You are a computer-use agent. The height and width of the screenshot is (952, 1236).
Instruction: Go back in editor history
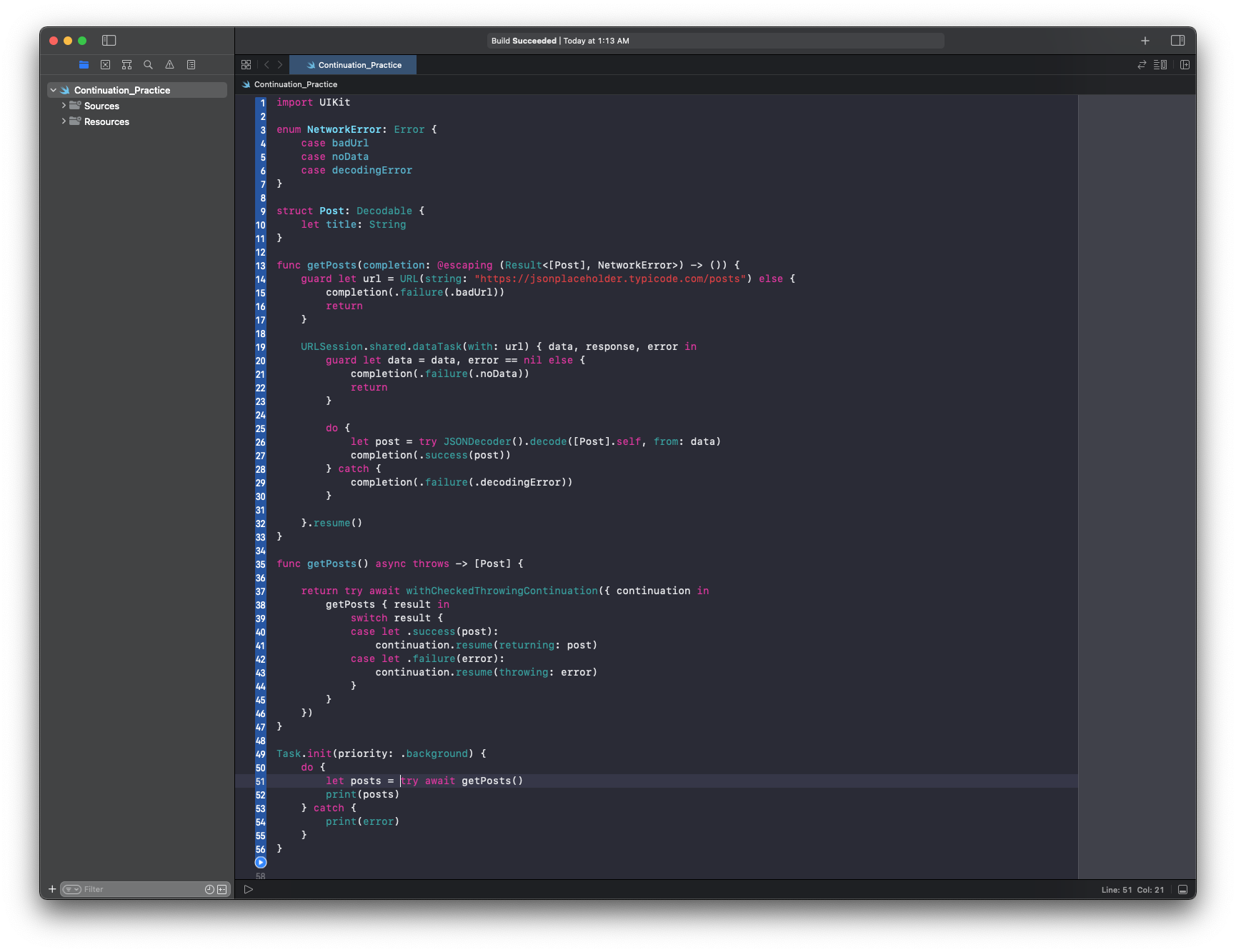266,64
